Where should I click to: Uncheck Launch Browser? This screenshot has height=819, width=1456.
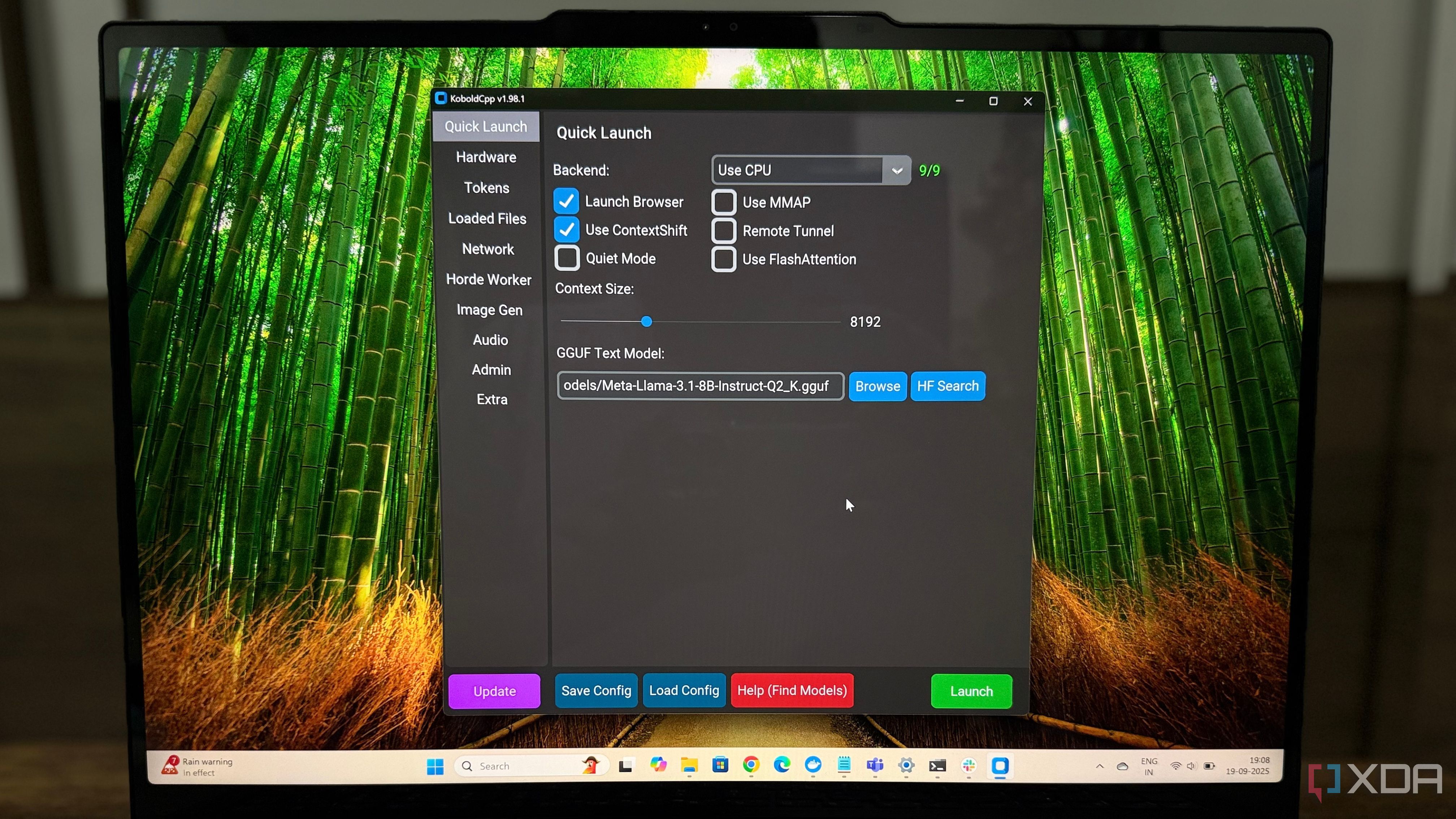click(x=566, y=201)
